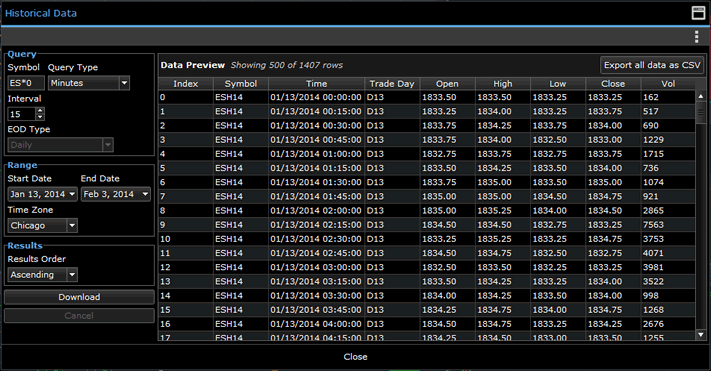Click the scroll down arrow of data table
The width and height of the screenshot is (711, 371).
(x=701, y=335)
